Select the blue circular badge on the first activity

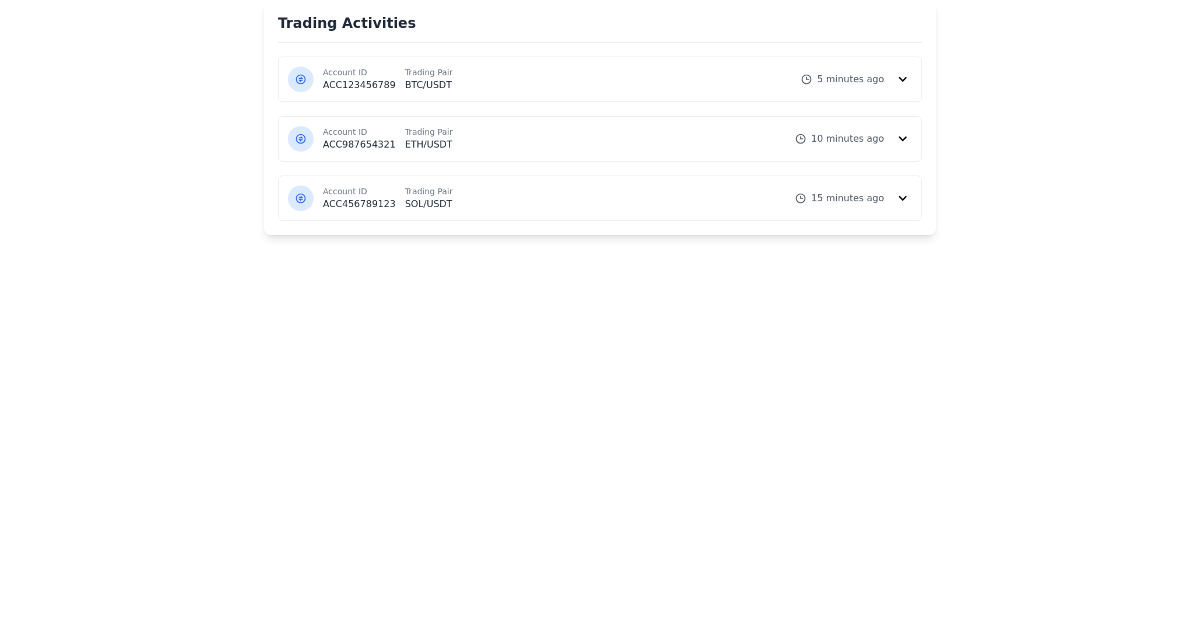pyautogui.click(x=301, y=79)
